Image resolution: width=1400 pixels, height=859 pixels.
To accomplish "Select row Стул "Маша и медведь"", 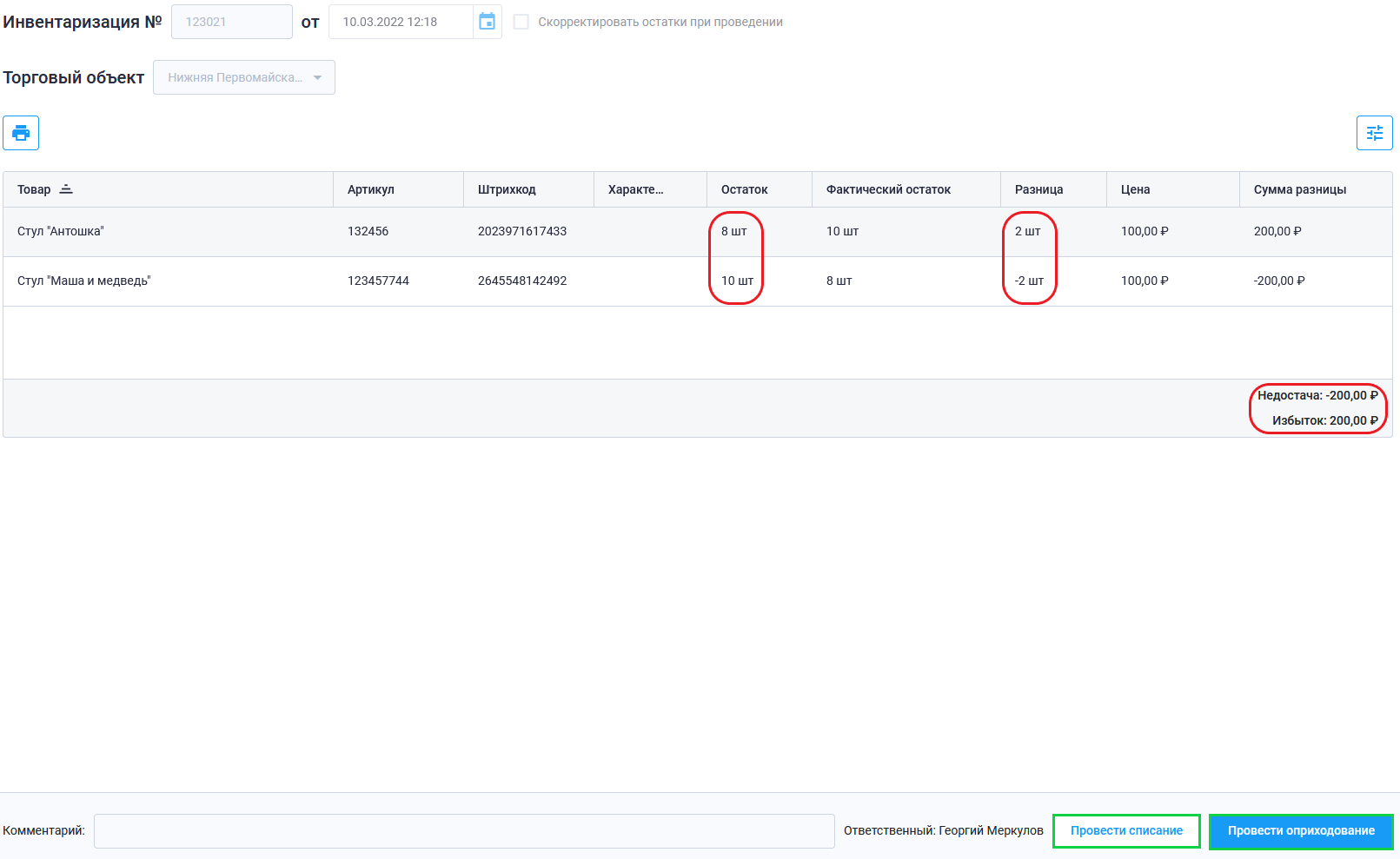I will 698,281.
